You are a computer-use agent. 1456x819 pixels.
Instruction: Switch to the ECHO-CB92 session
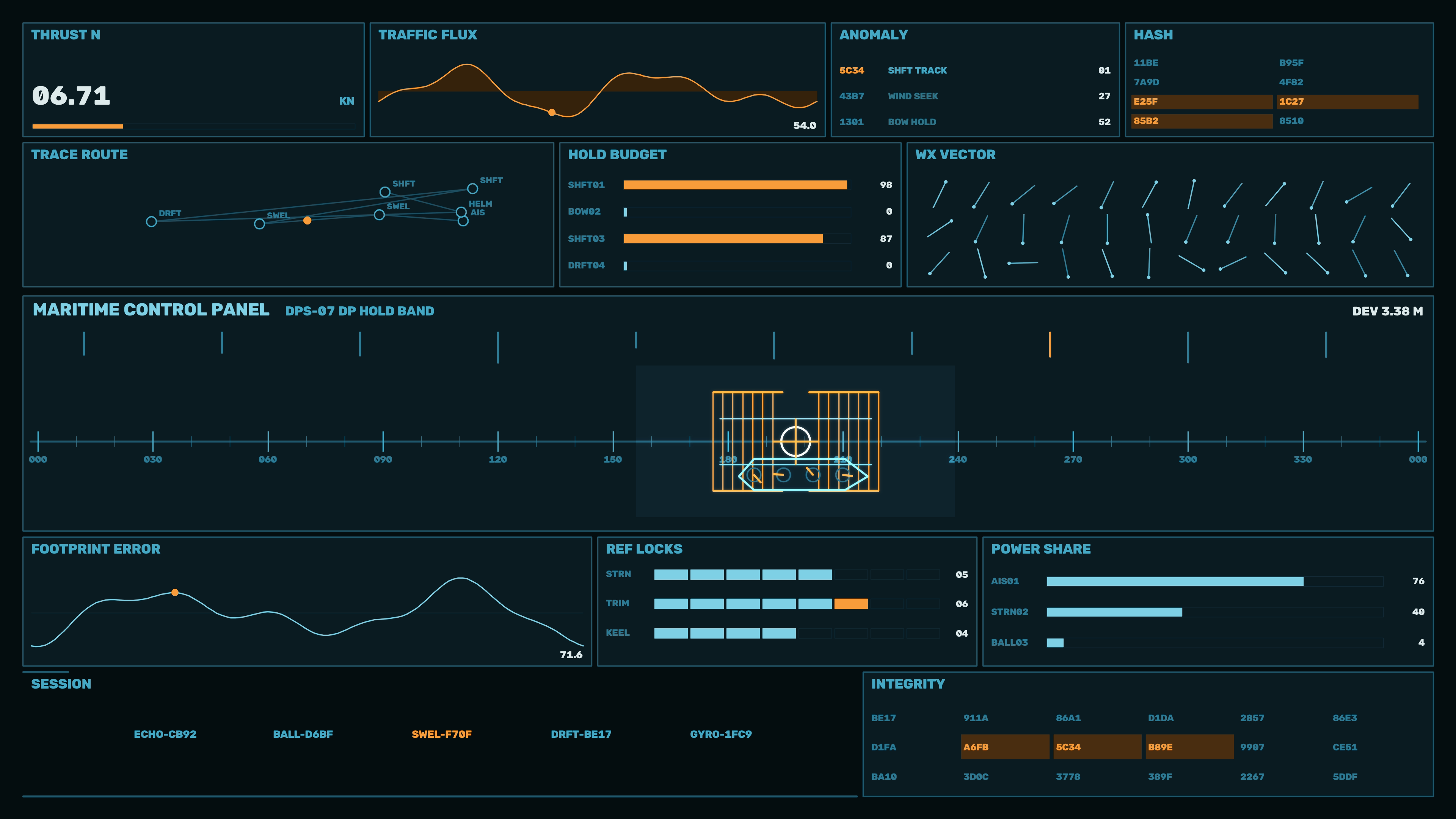coord(165,734)
